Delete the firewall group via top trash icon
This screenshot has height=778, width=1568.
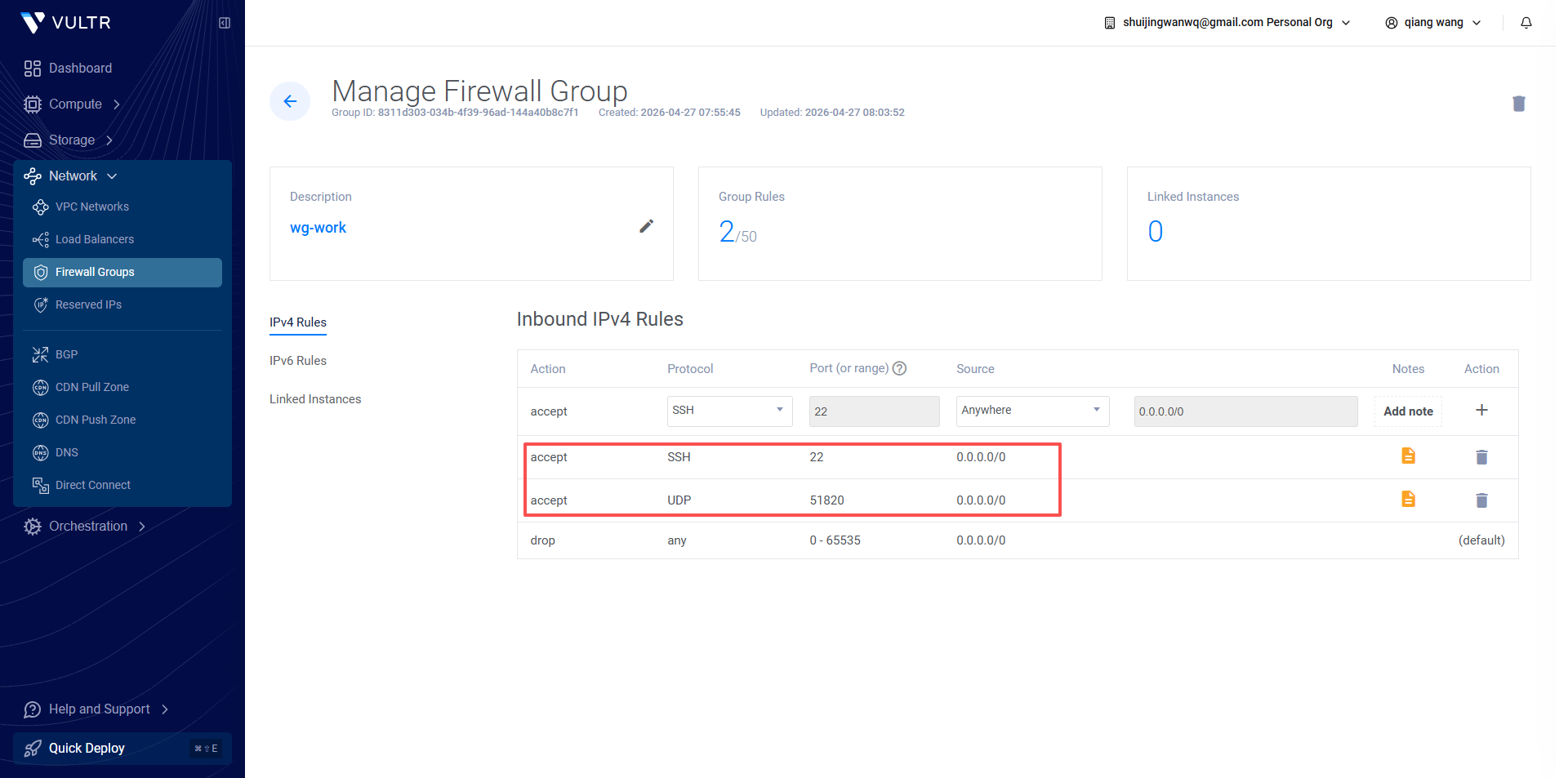1518,104
